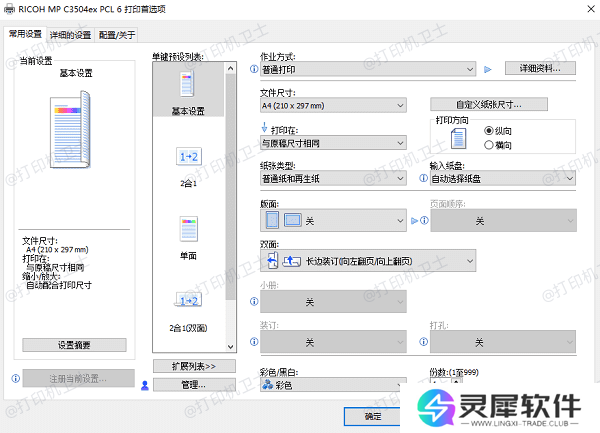
Task: Select 横向 landscape orientation radio button
Action: pos(489,145)
